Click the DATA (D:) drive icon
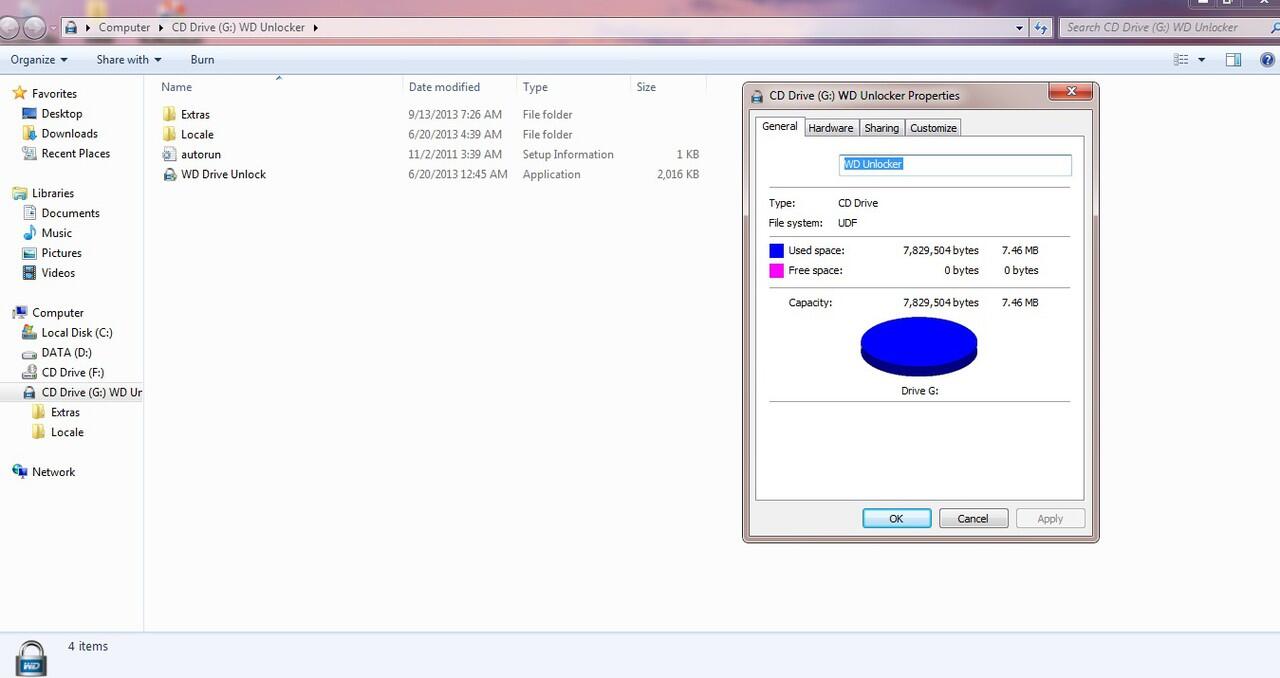Image resolution: width=1280 pixels, height=678 pixels. (29, 352)
